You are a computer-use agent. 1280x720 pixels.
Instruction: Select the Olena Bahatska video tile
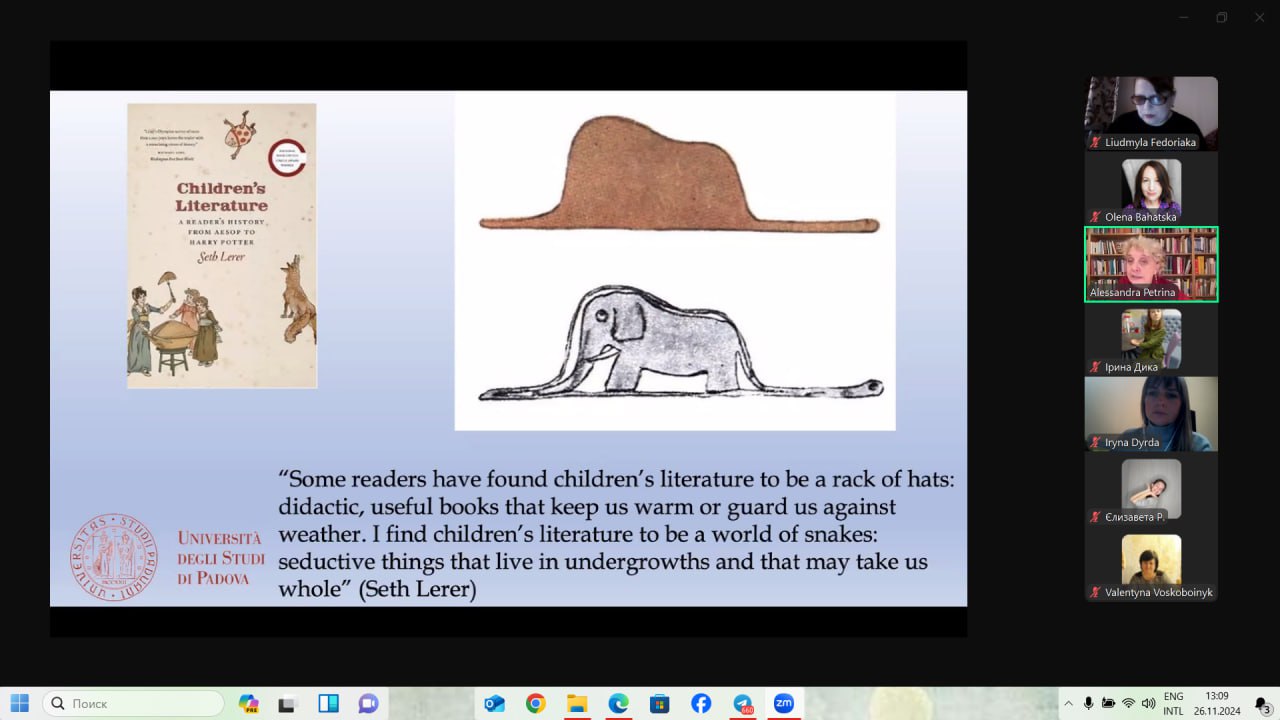(x=1151, y=191)
